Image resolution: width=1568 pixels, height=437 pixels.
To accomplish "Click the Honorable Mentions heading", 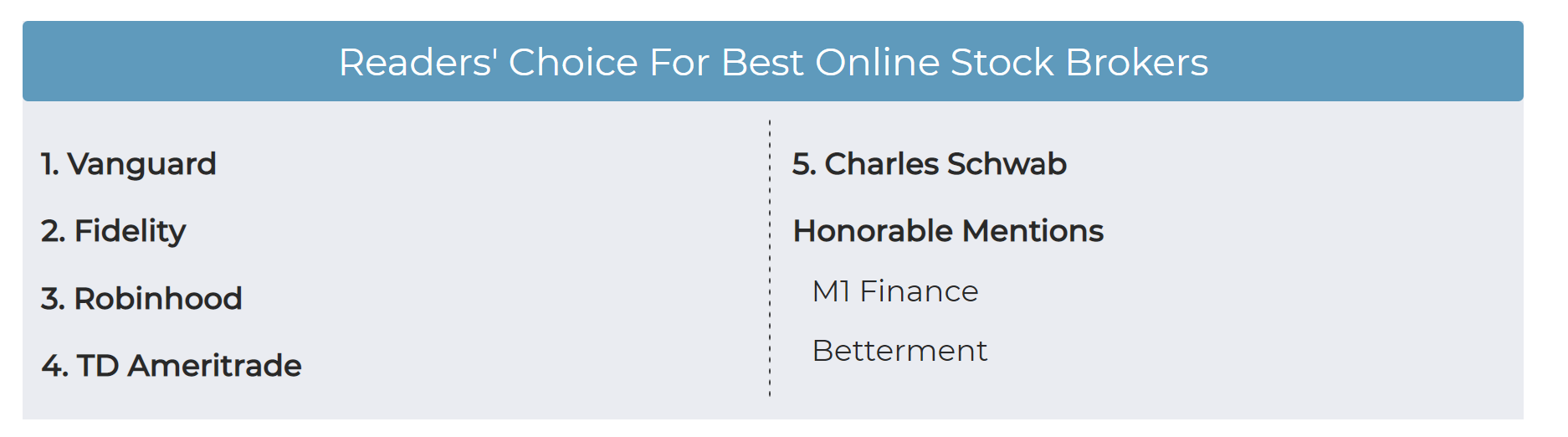I will click(x=949, y=231).
